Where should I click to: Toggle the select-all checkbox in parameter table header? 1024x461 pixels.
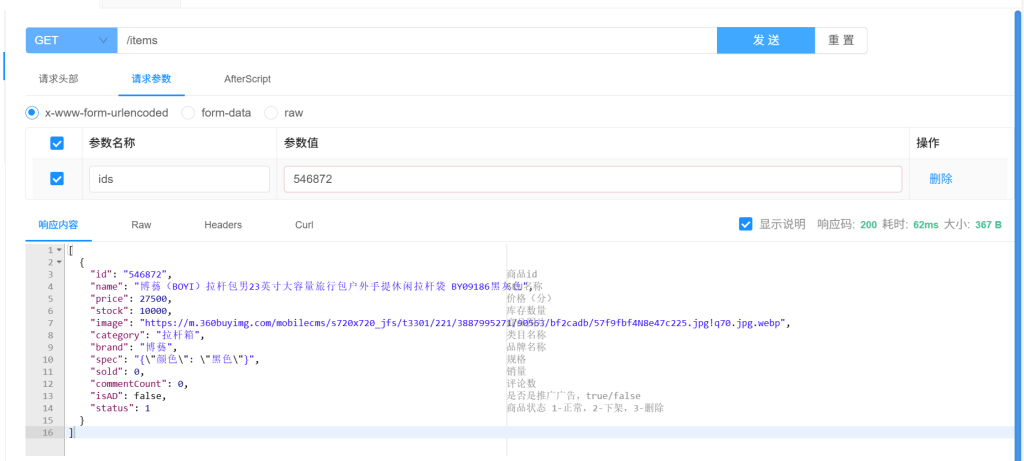pos(57,143)
